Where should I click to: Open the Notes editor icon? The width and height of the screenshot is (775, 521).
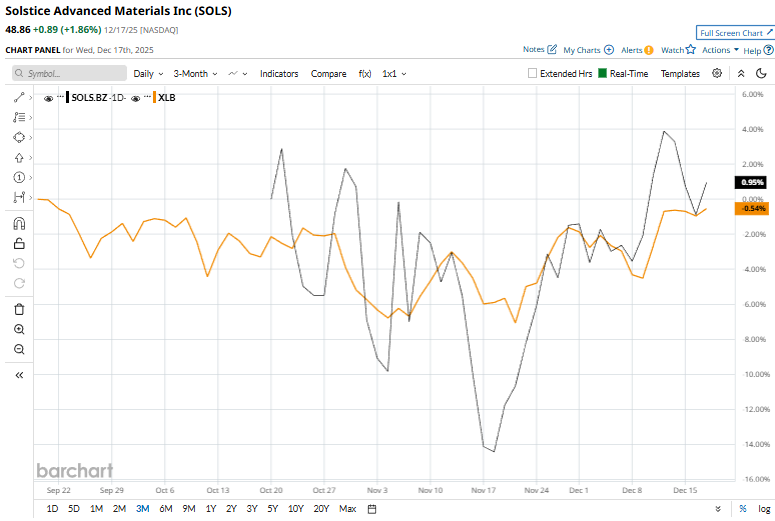[x=552, y=49]
